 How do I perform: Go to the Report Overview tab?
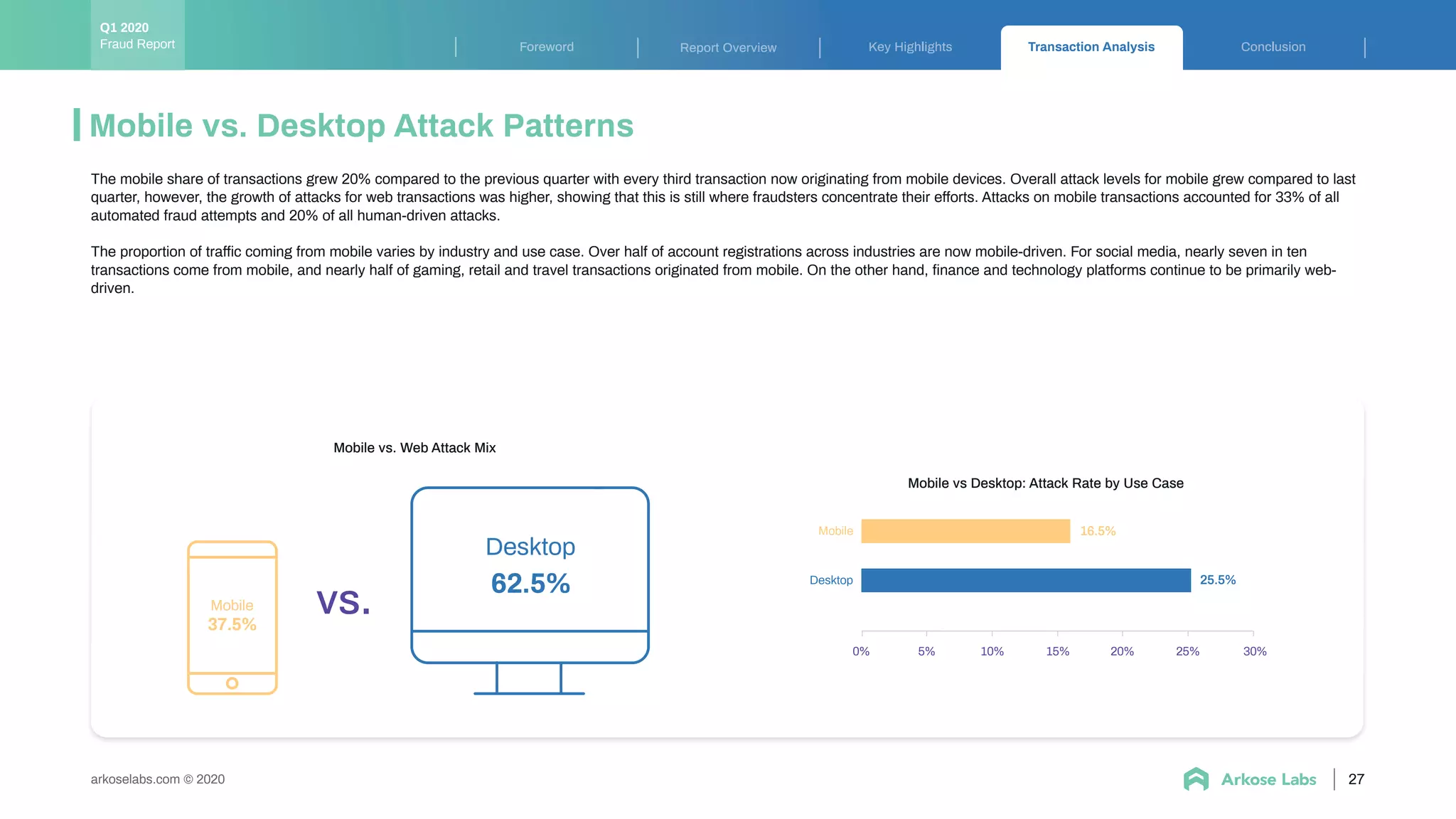click(728, 48)
